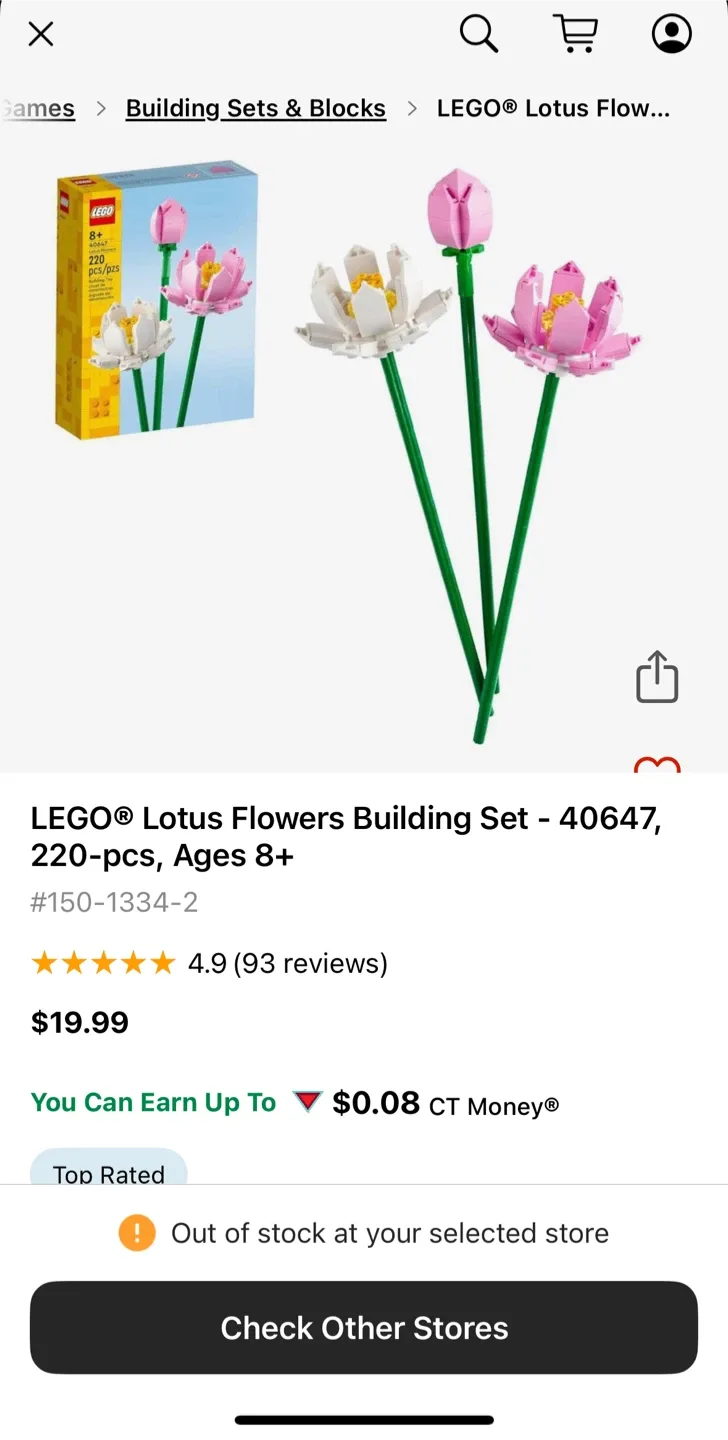Click the Check Other Stores button
This screenshot has height=1440, width=728.
click(x=364, y=1327)
